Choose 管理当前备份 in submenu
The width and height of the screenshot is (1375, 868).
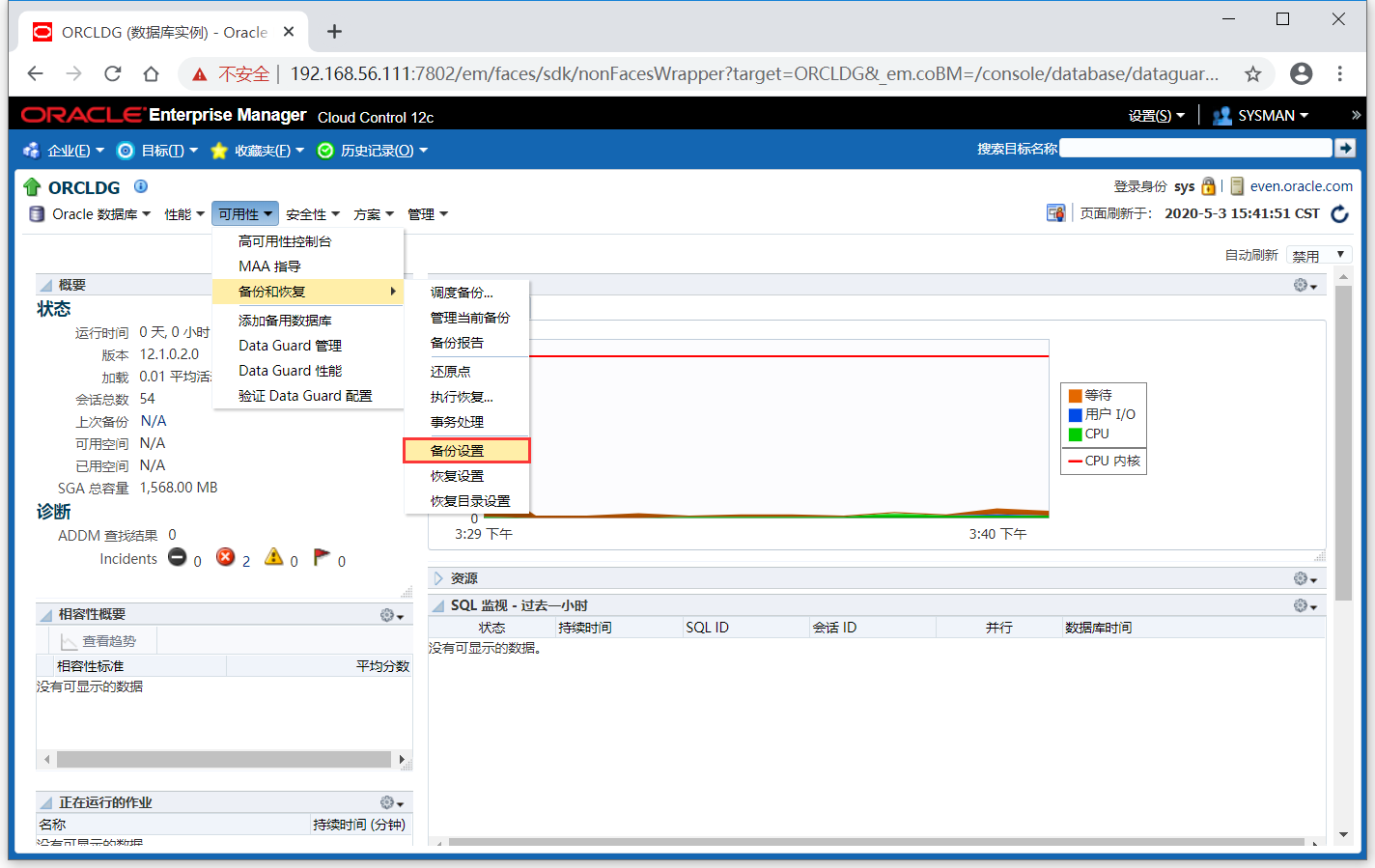pos(466,318)
